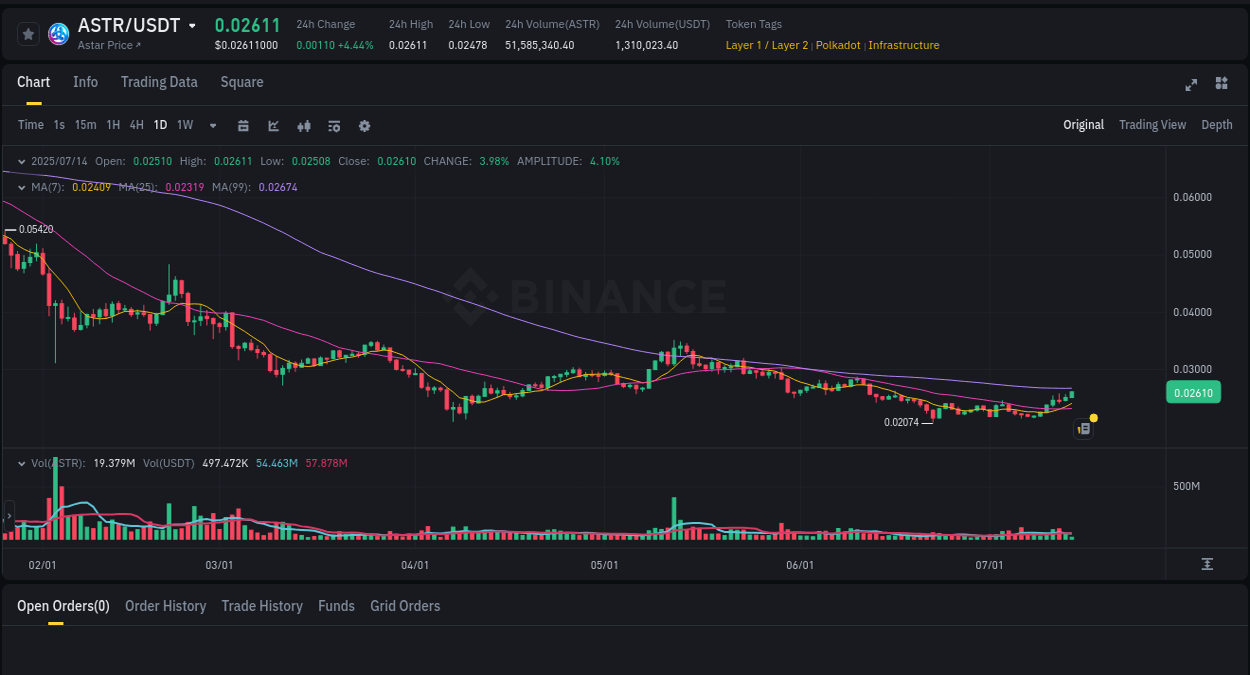Favorite the ASTR/USDT pair with the star

tap(28, 33)
